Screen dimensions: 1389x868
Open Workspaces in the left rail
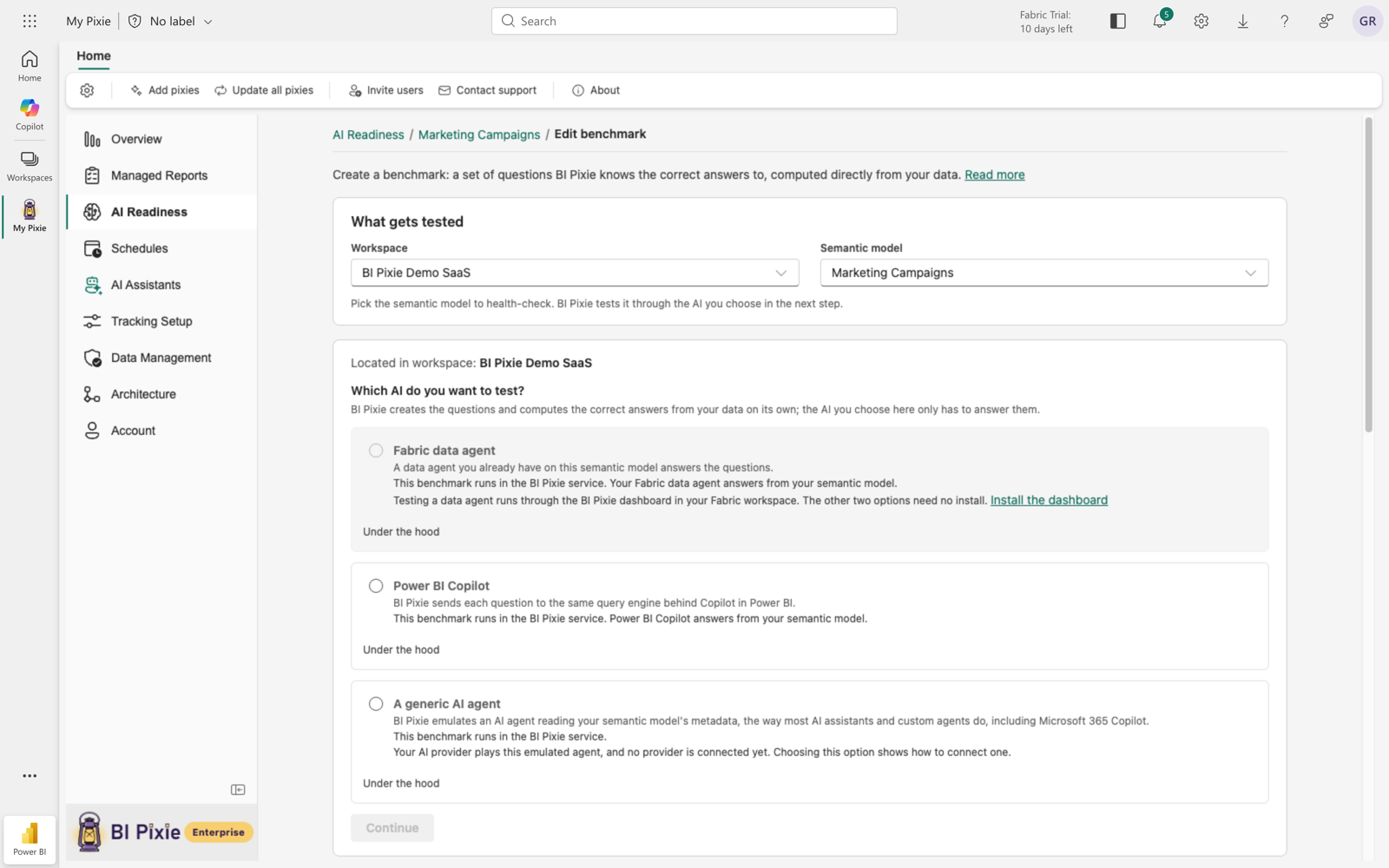click(30, 167)
